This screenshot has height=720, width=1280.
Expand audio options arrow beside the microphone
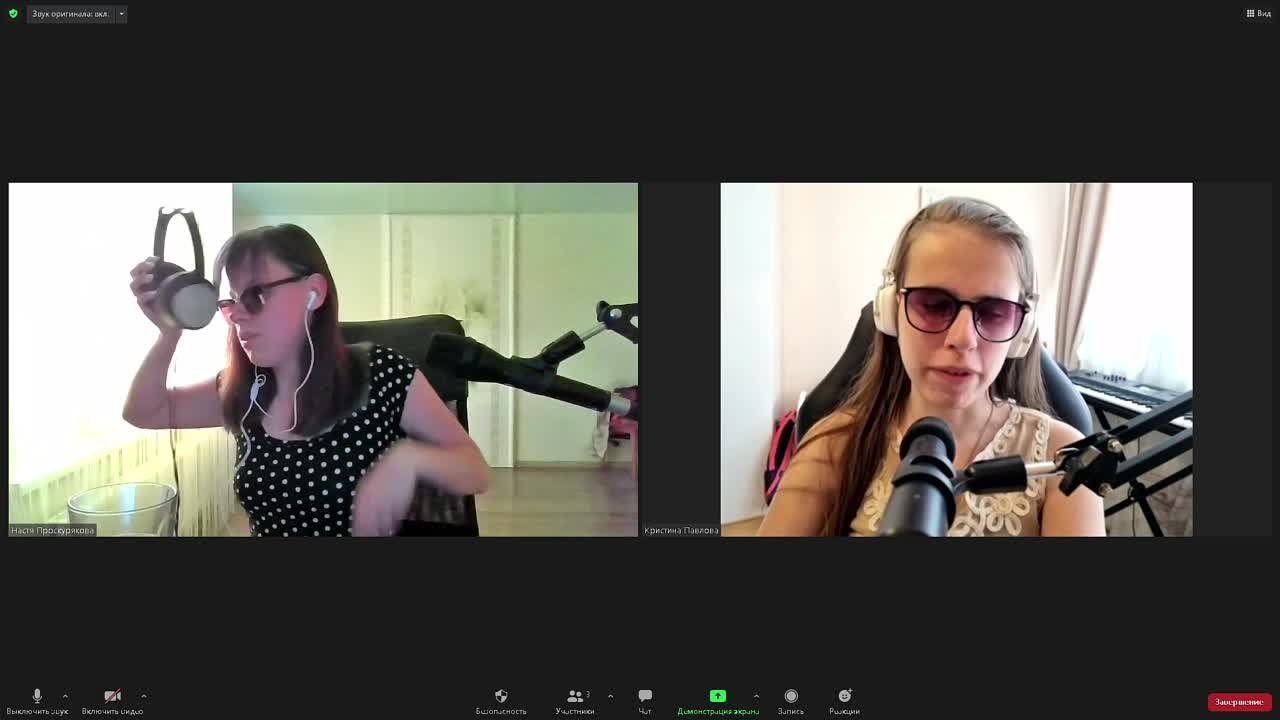(x=65, y=696)
